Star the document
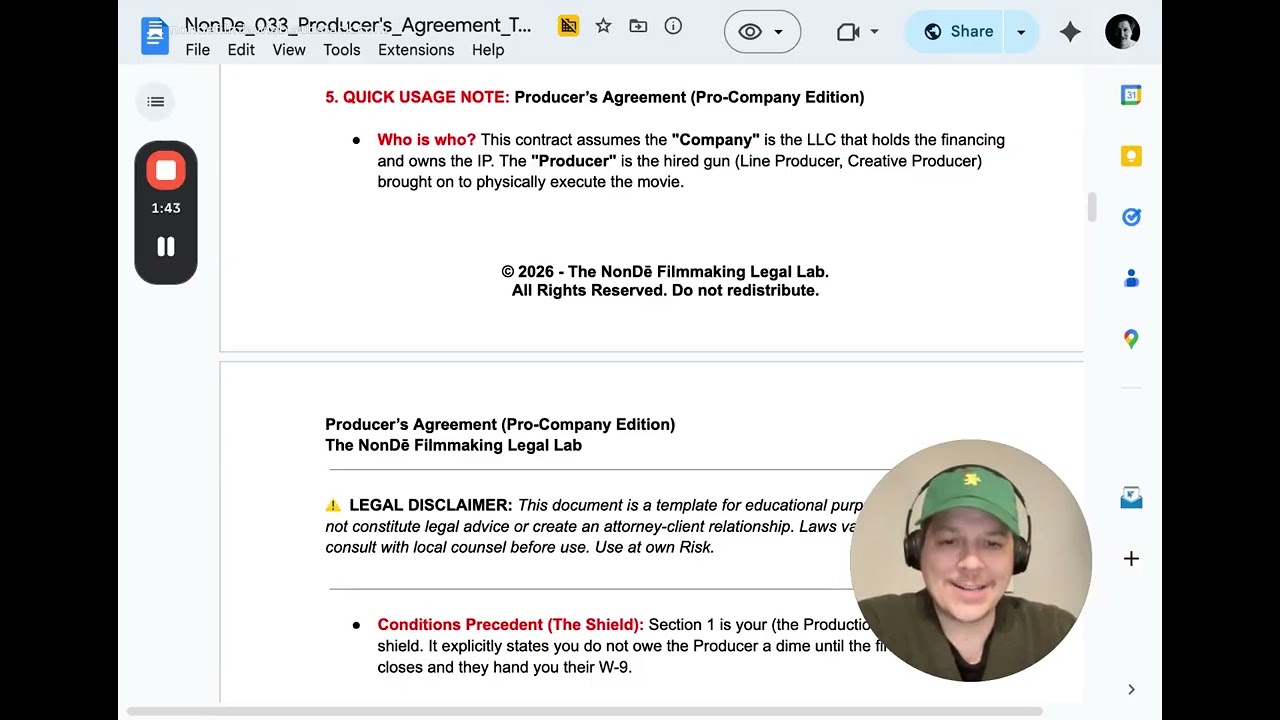 [x=603, y=26]
